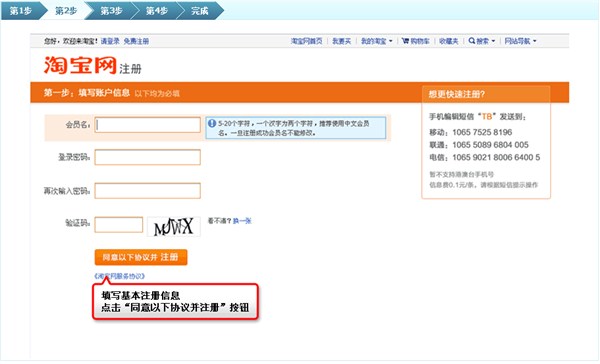Expand the 网站导航 dropdown

[x=520, y=41]
